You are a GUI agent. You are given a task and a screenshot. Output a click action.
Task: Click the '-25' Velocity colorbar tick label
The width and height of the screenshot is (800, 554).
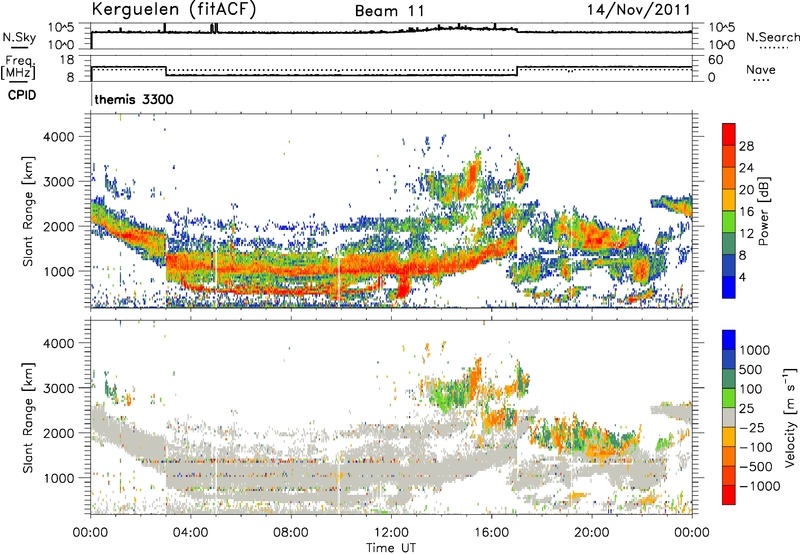tap(753, 427)
